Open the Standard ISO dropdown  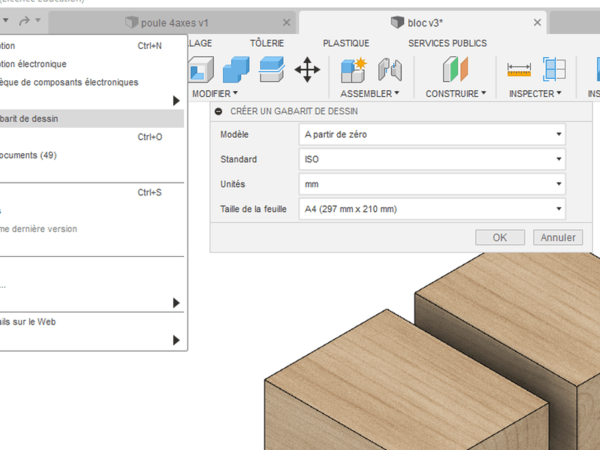431,159
